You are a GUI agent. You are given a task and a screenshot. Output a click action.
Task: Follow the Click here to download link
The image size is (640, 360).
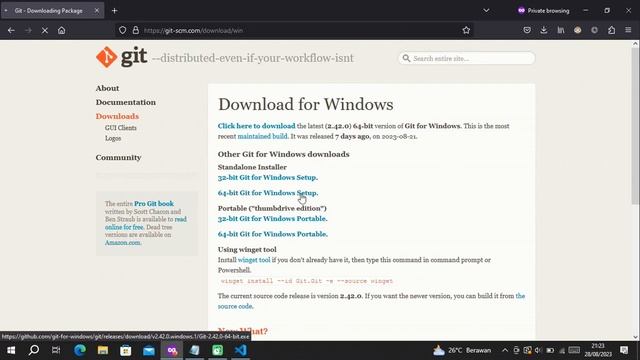256,126
